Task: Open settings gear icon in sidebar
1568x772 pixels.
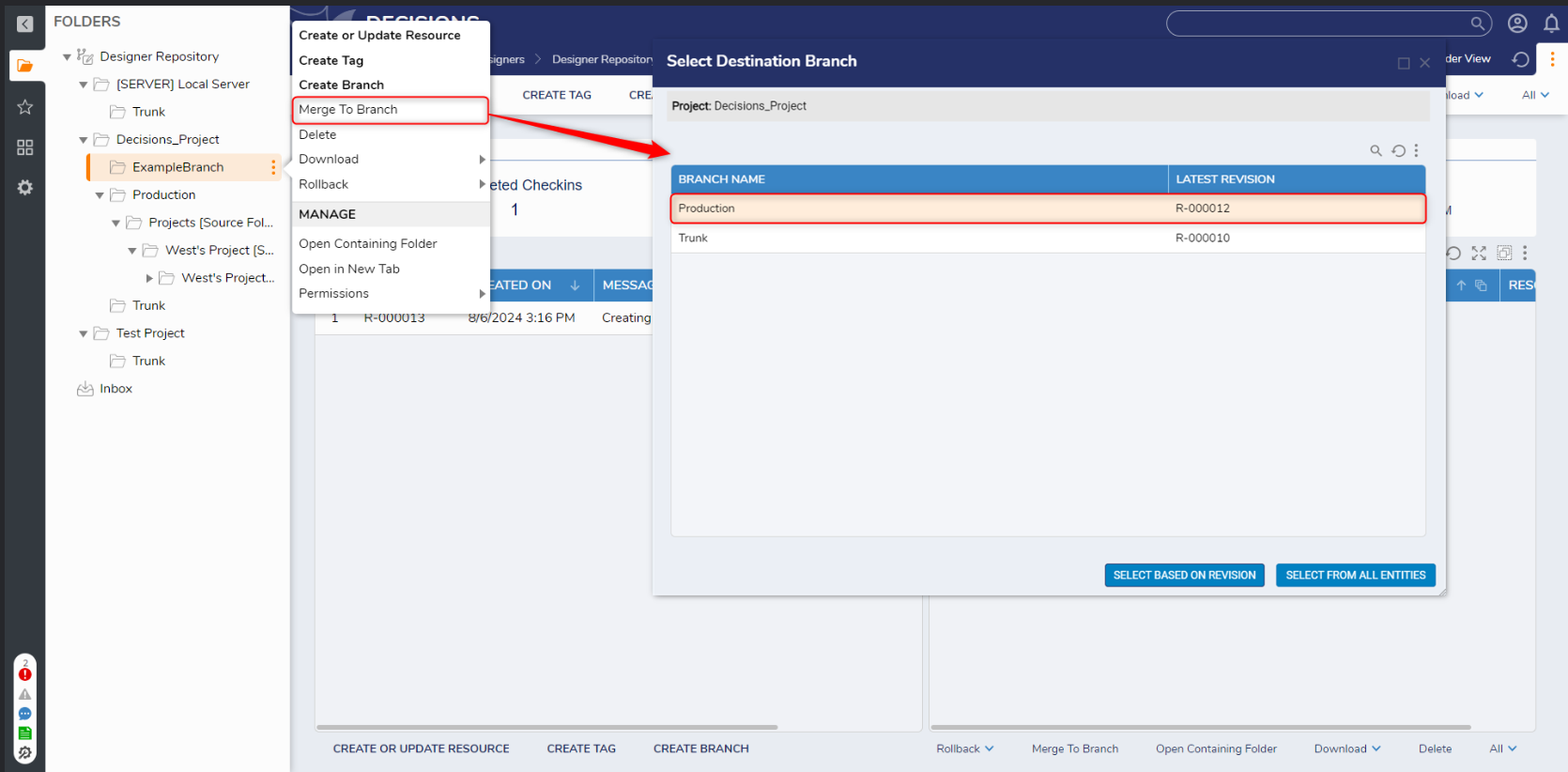Action: tap(24, 188)
